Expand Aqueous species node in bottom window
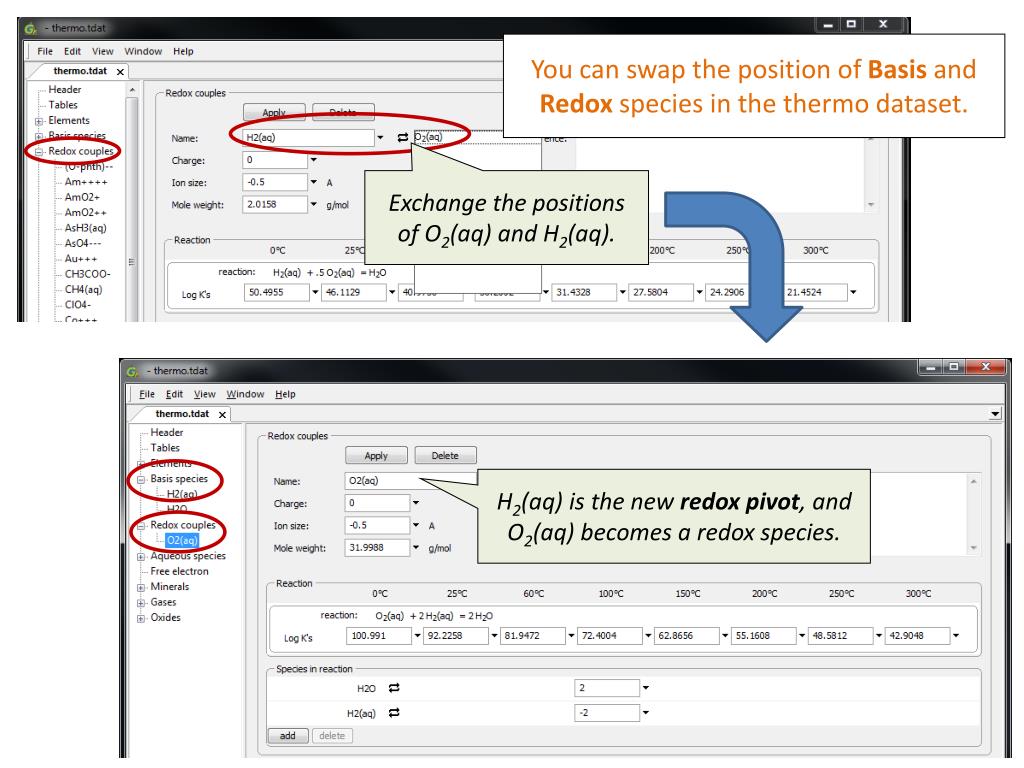 pos(141,556)
